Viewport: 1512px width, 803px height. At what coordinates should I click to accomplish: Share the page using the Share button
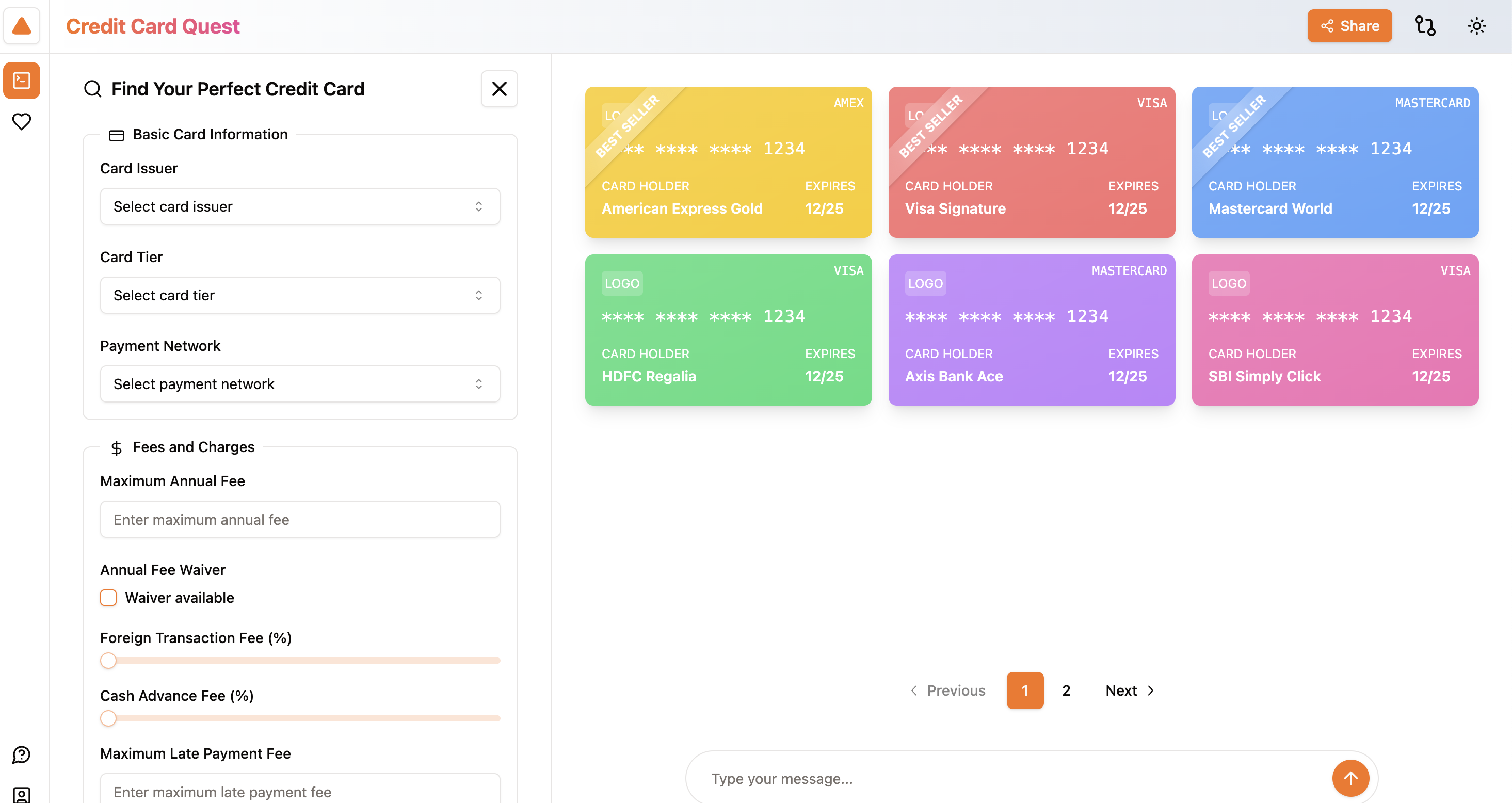[1349, 26]
